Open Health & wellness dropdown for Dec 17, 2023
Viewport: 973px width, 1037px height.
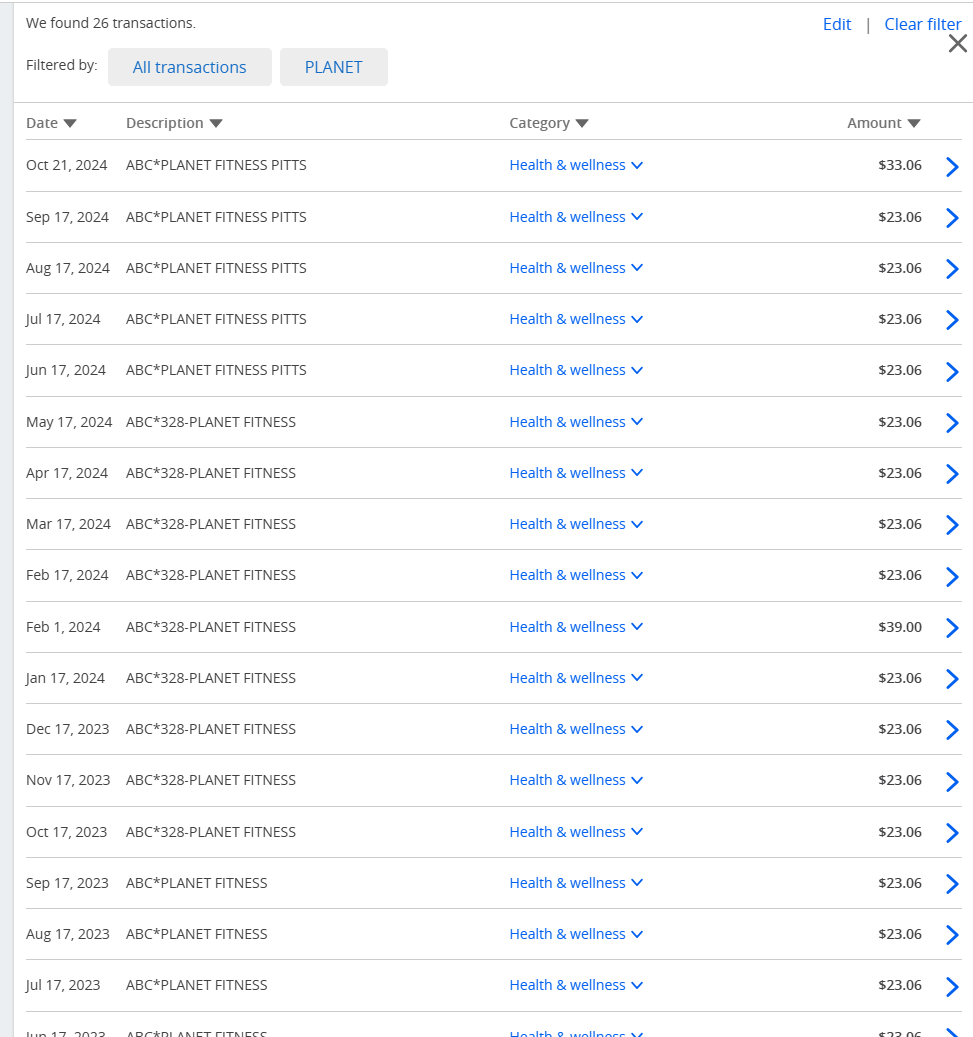576,729
